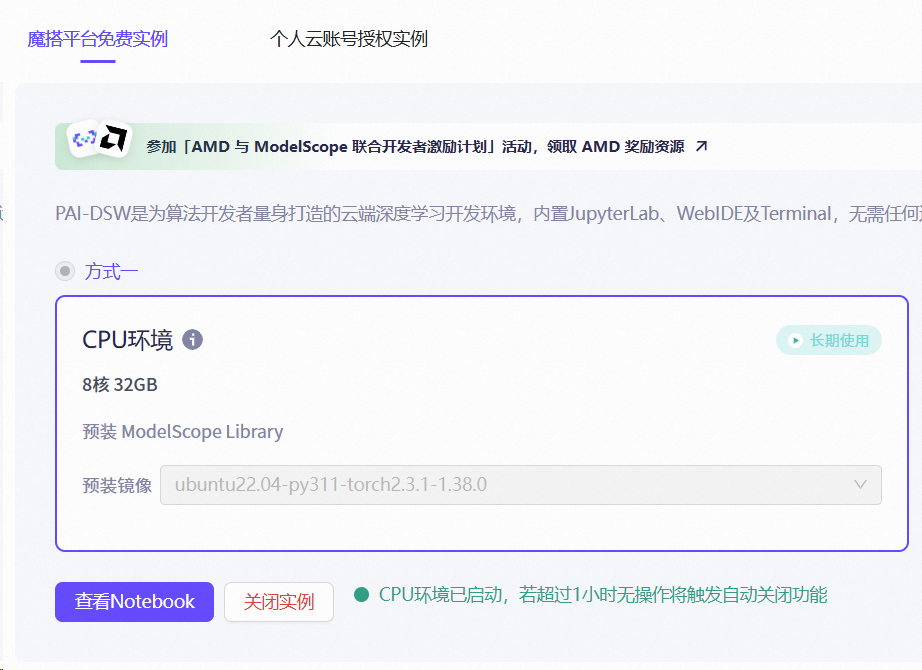The width and height of the screenshot is (922, 670).
Task: Click 关闭实例 button
Action: click(279, 602)
